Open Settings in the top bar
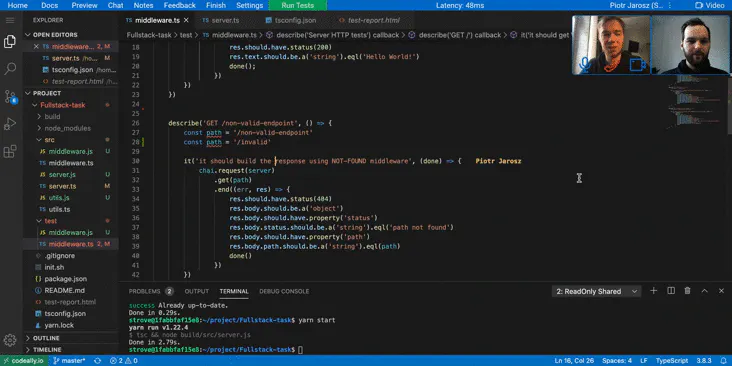The image size is (732, 366). [249, 6]
